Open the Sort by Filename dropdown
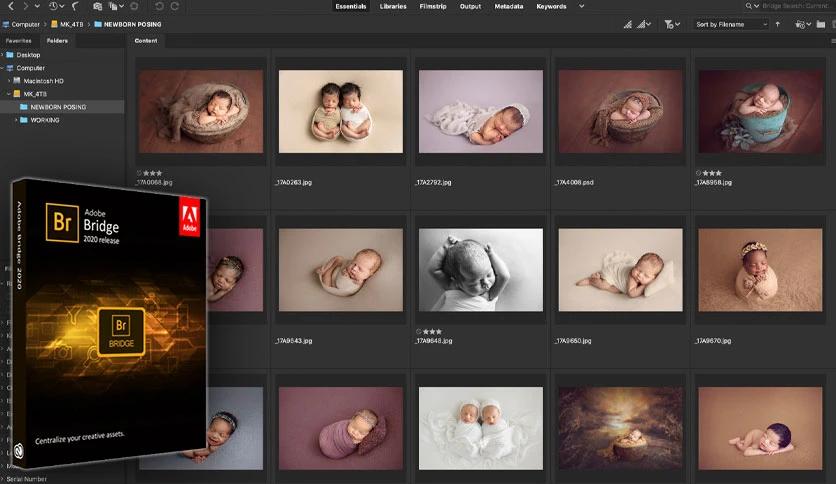This screenshot has height=484, width=836. (x=731, y=25)
